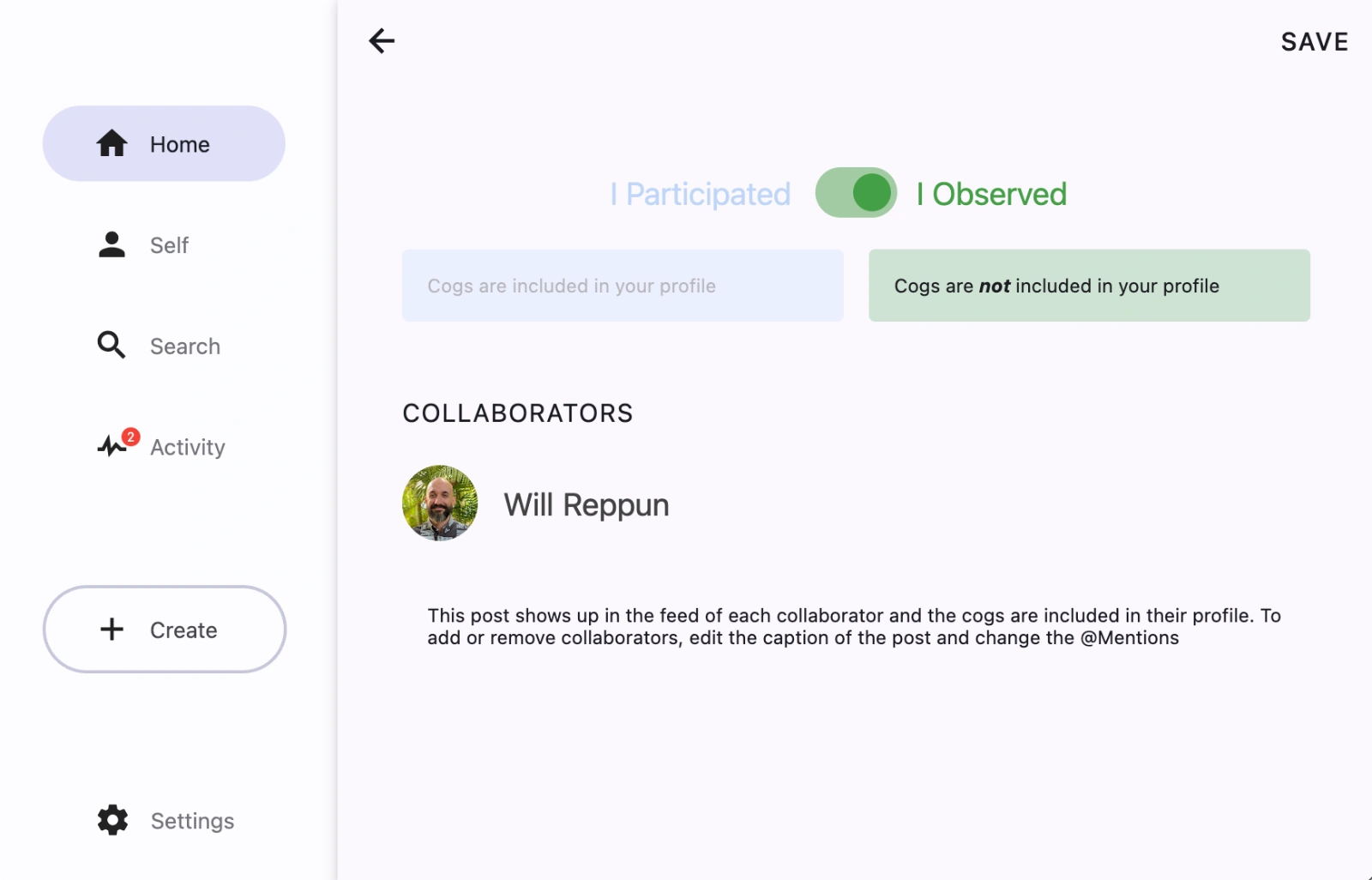Click the red notification badge on Activity
1372x880 pixels.
coord(130,436)
